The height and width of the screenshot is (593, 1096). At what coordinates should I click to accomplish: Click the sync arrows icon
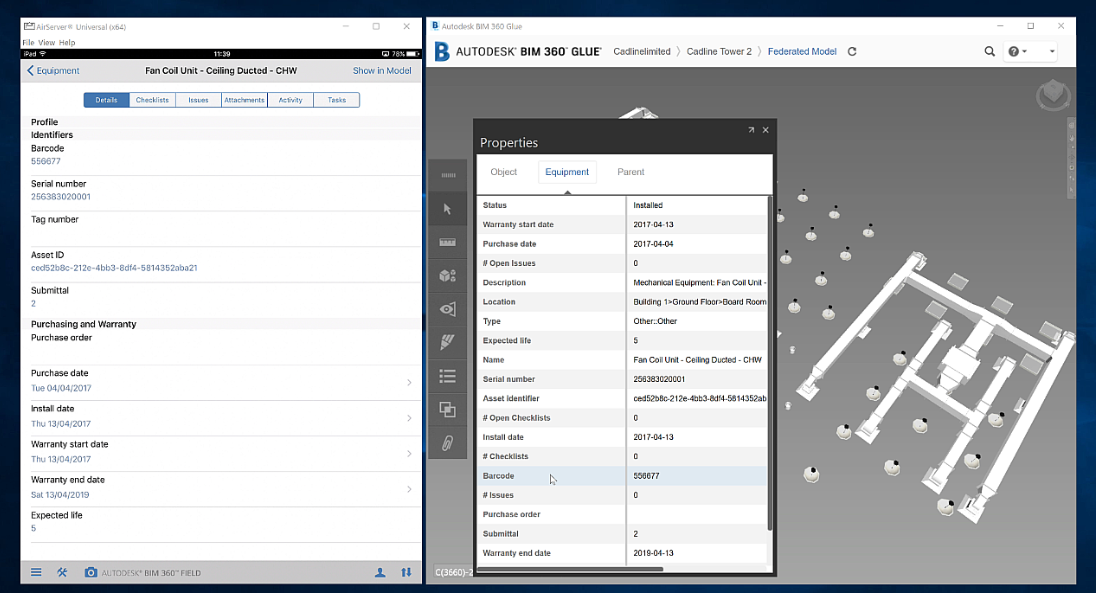point(406,572)
